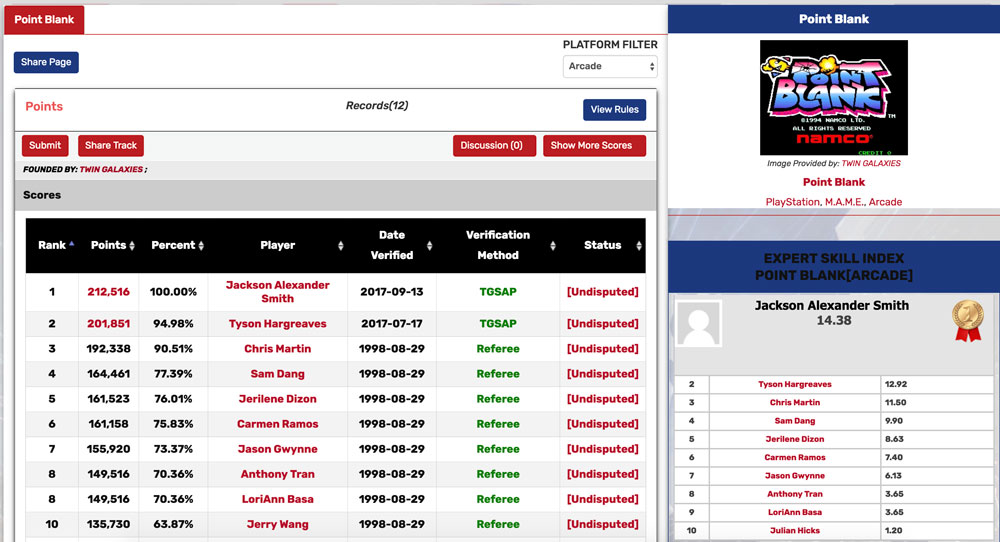Image resolution: width=1000 pixels, height=542 pixels.
Task: Click the 63.87% percent cell
Action: 173,524
